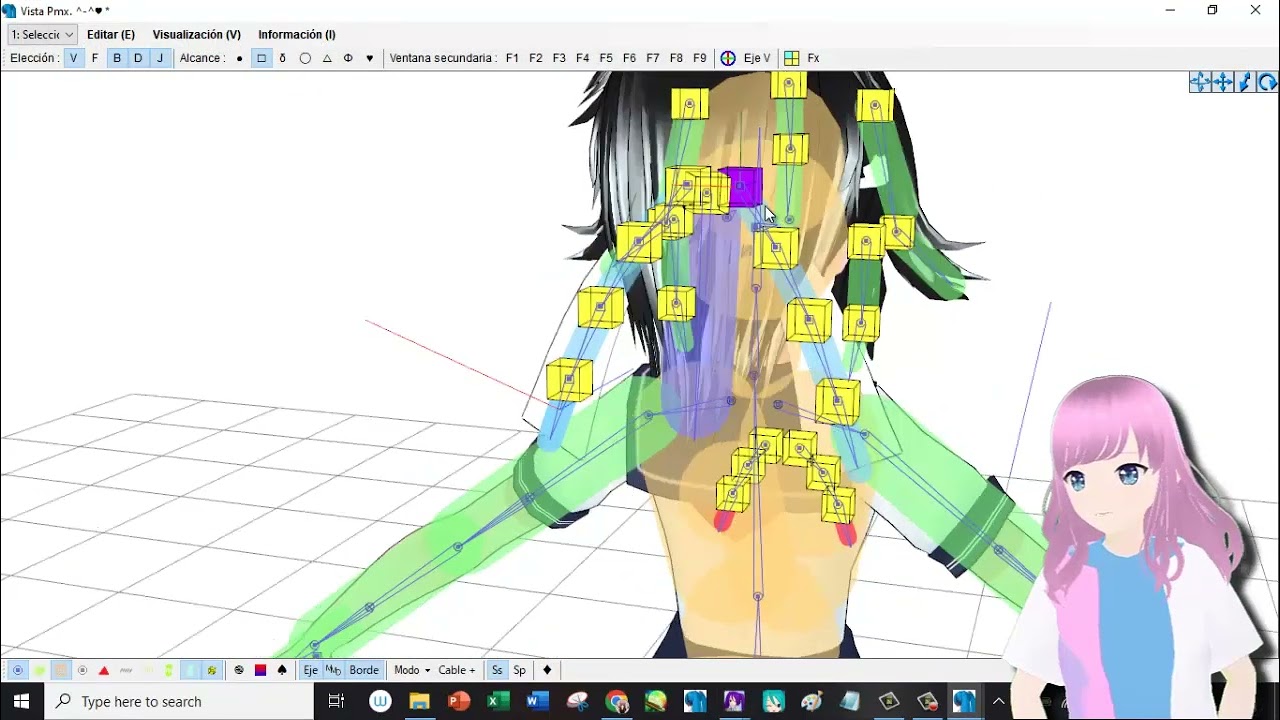This screenshot has height=720, width=1280.
Task: Open the Windows Start menu
Action: pos(22,701)
